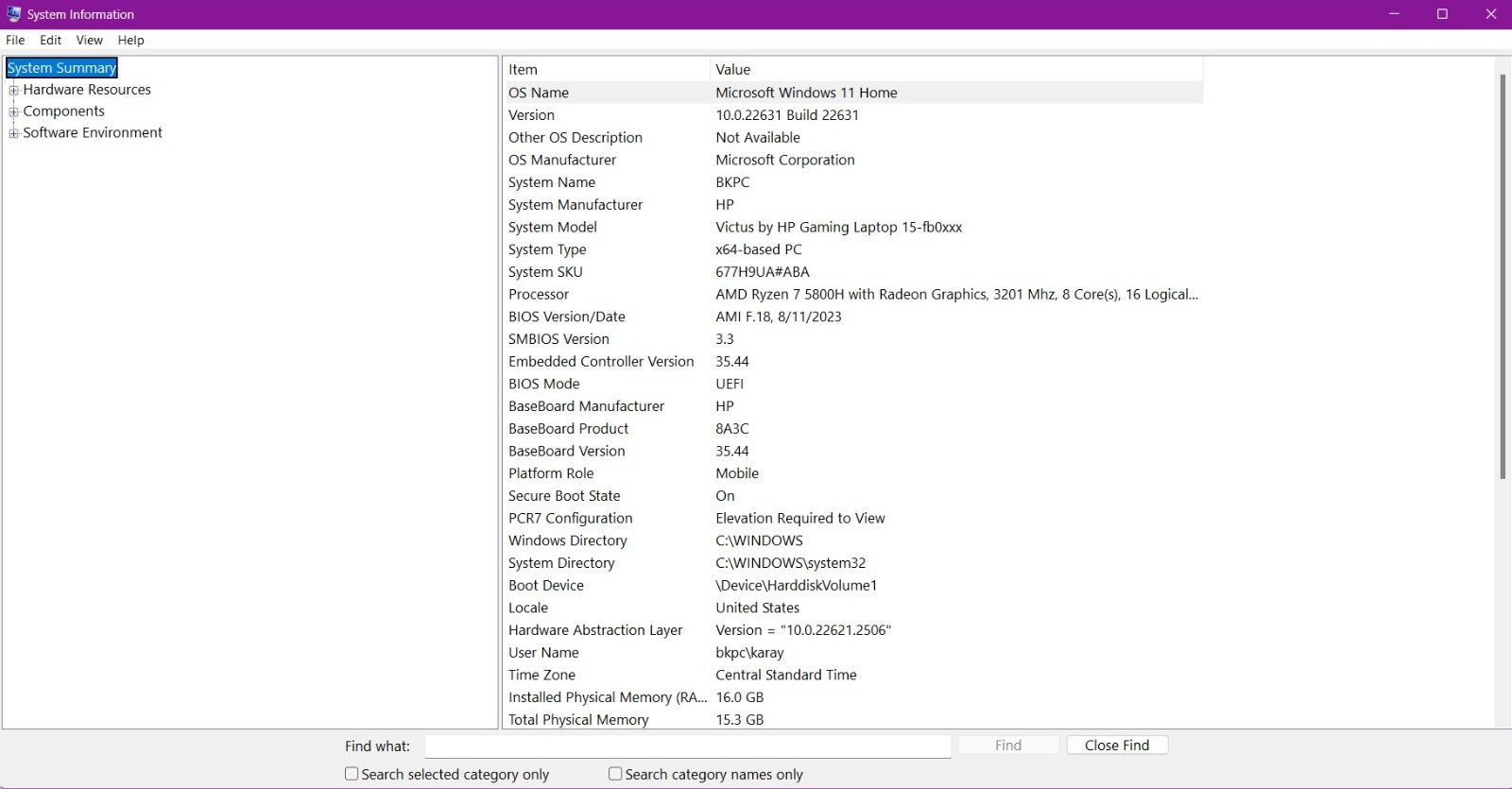Select the User Name row
The height and width of the screenshot is (789, 1512).
pos(852,653)
